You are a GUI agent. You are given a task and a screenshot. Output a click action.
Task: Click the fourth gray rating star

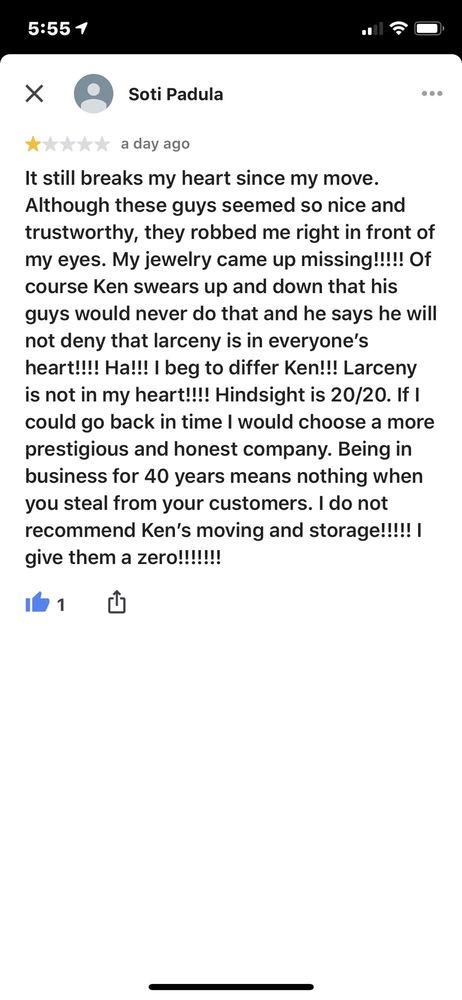[x=84, y=144]
